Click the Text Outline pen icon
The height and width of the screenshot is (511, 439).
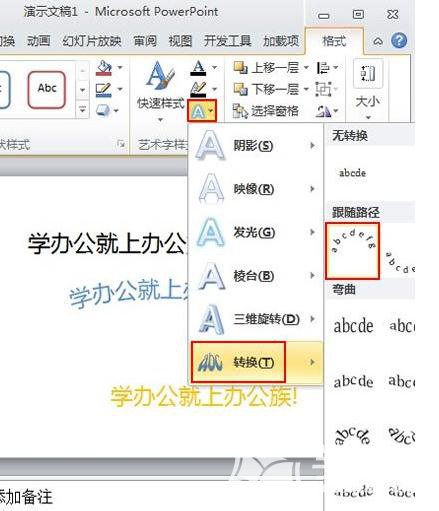point(198,89)
